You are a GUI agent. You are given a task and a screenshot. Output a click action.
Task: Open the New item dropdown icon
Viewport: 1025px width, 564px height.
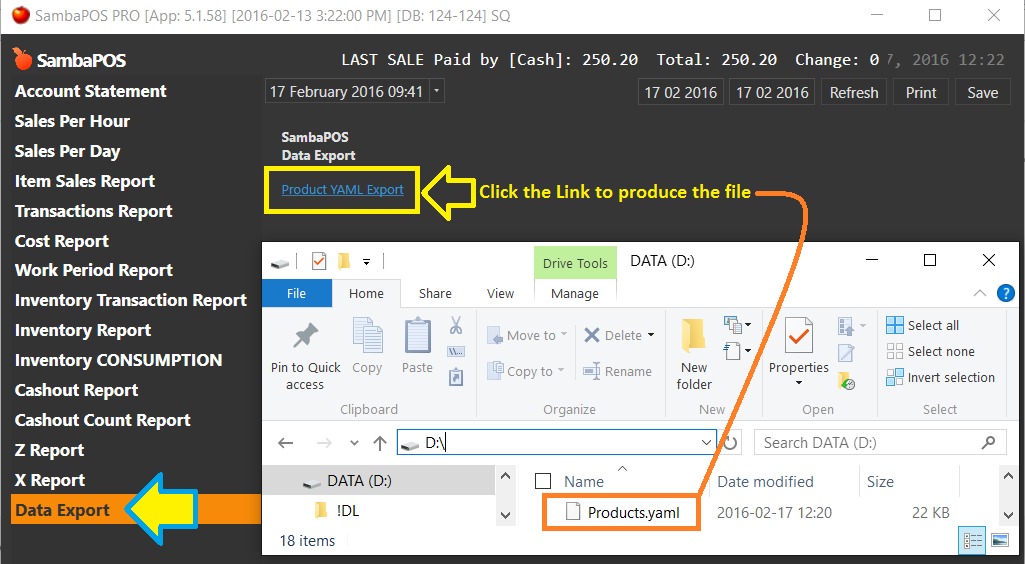(x=737, y=324)
